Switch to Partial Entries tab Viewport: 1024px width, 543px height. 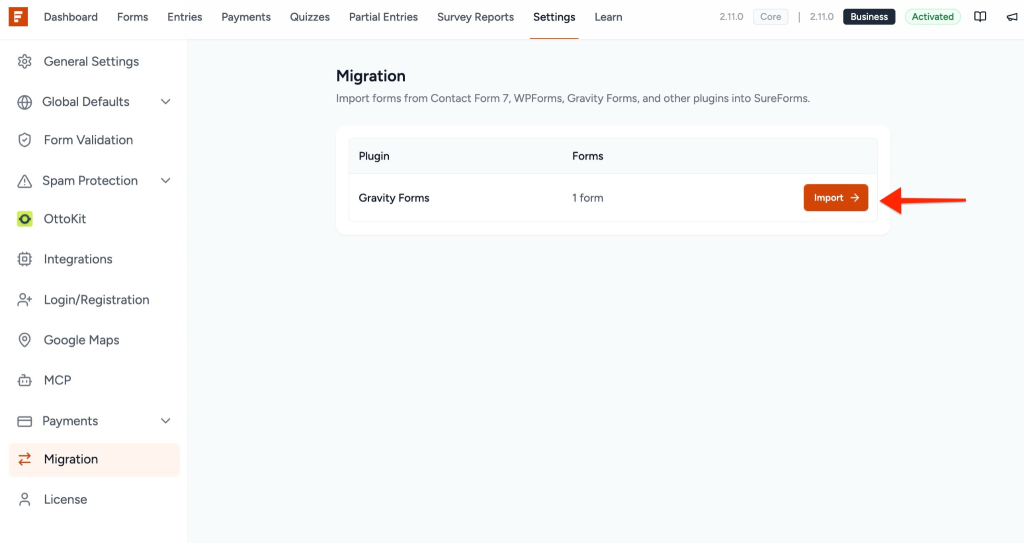coord(383,17)
